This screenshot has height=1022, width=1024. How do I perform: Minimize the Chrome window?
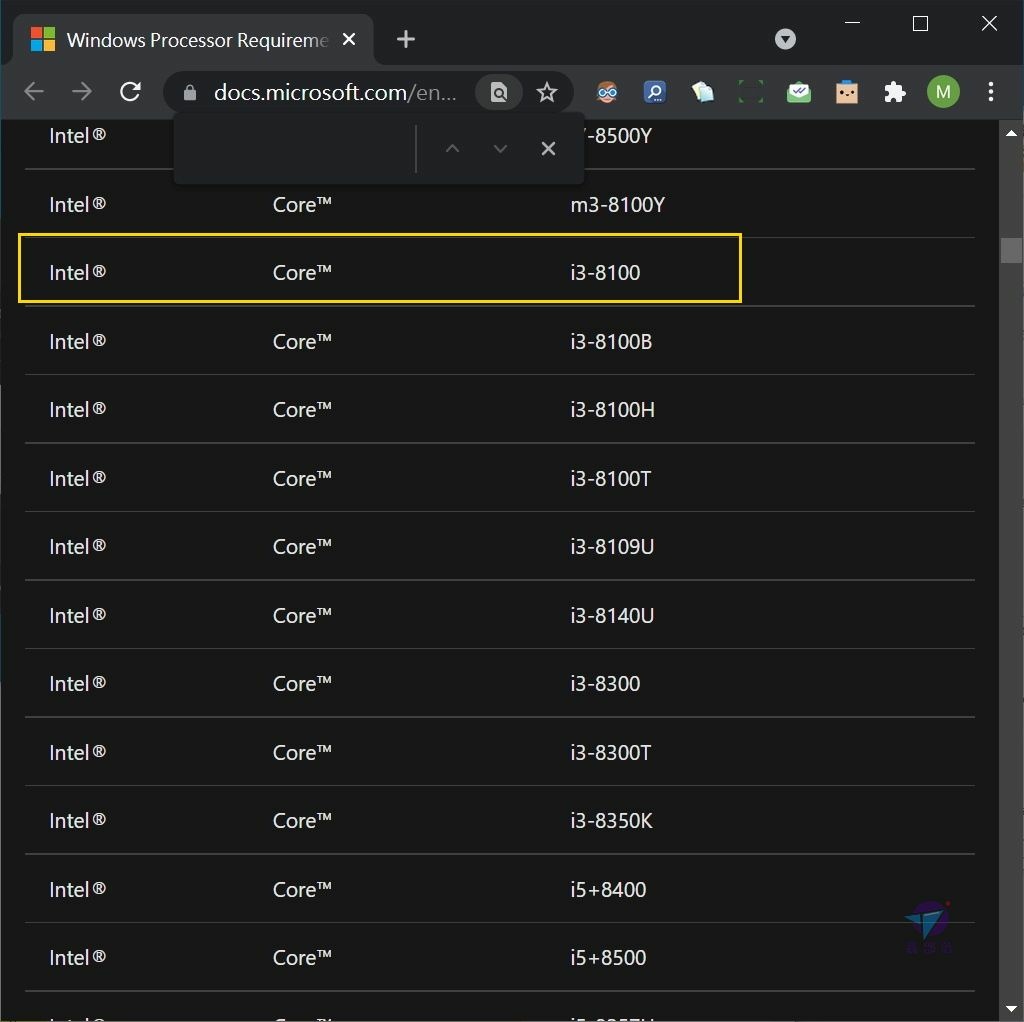pos(852,23)
